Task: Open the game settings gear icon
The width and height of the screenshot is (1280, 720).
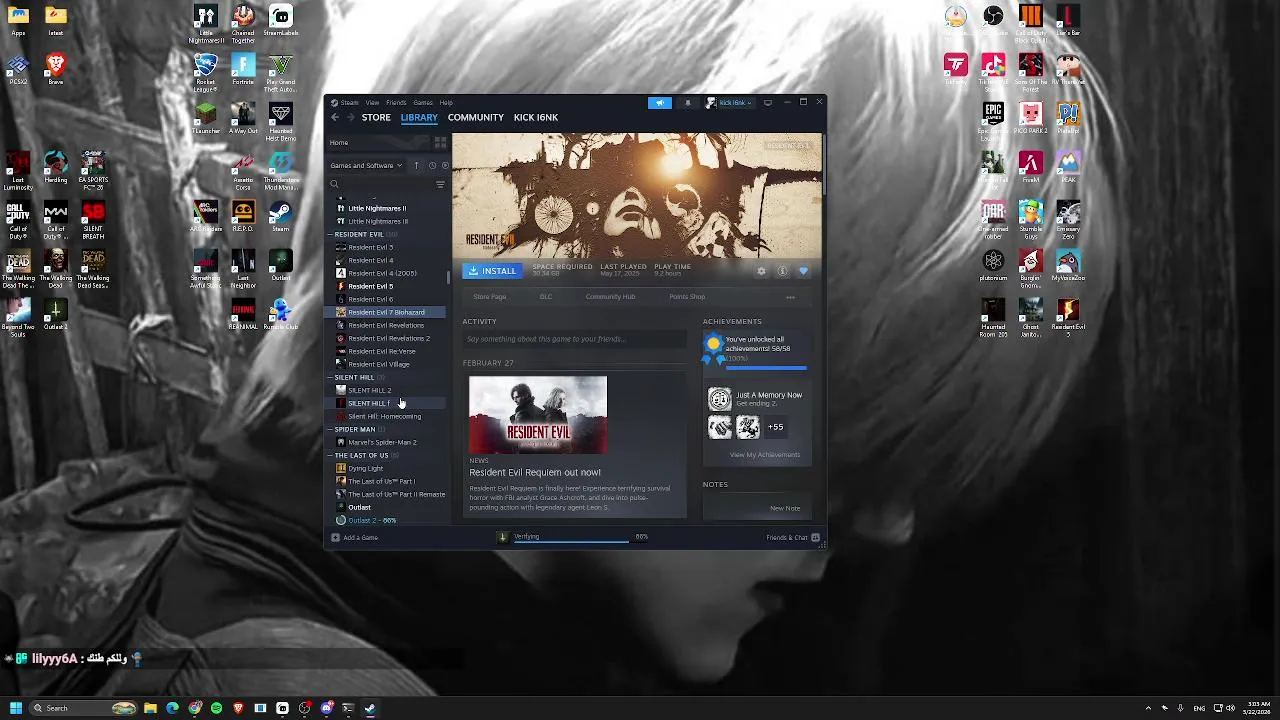Action: pos(761,271)
